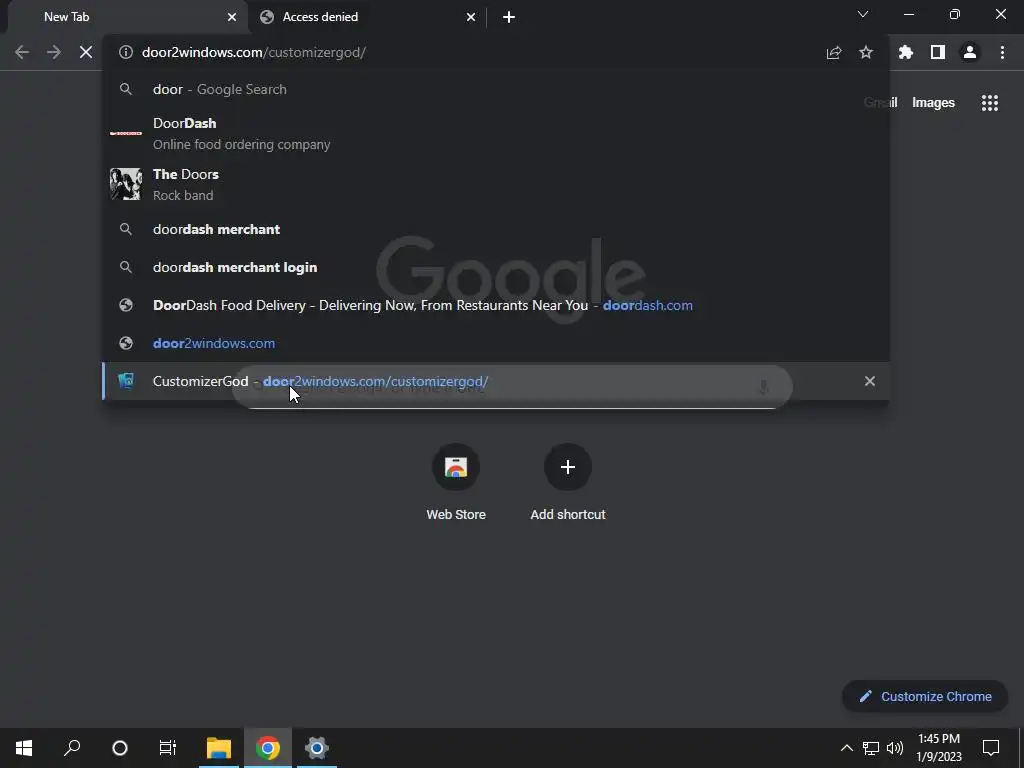This screenshot has width=1024, height=768.
Task: Remove CustomizerGod suggestion with X
Action: 870,381
